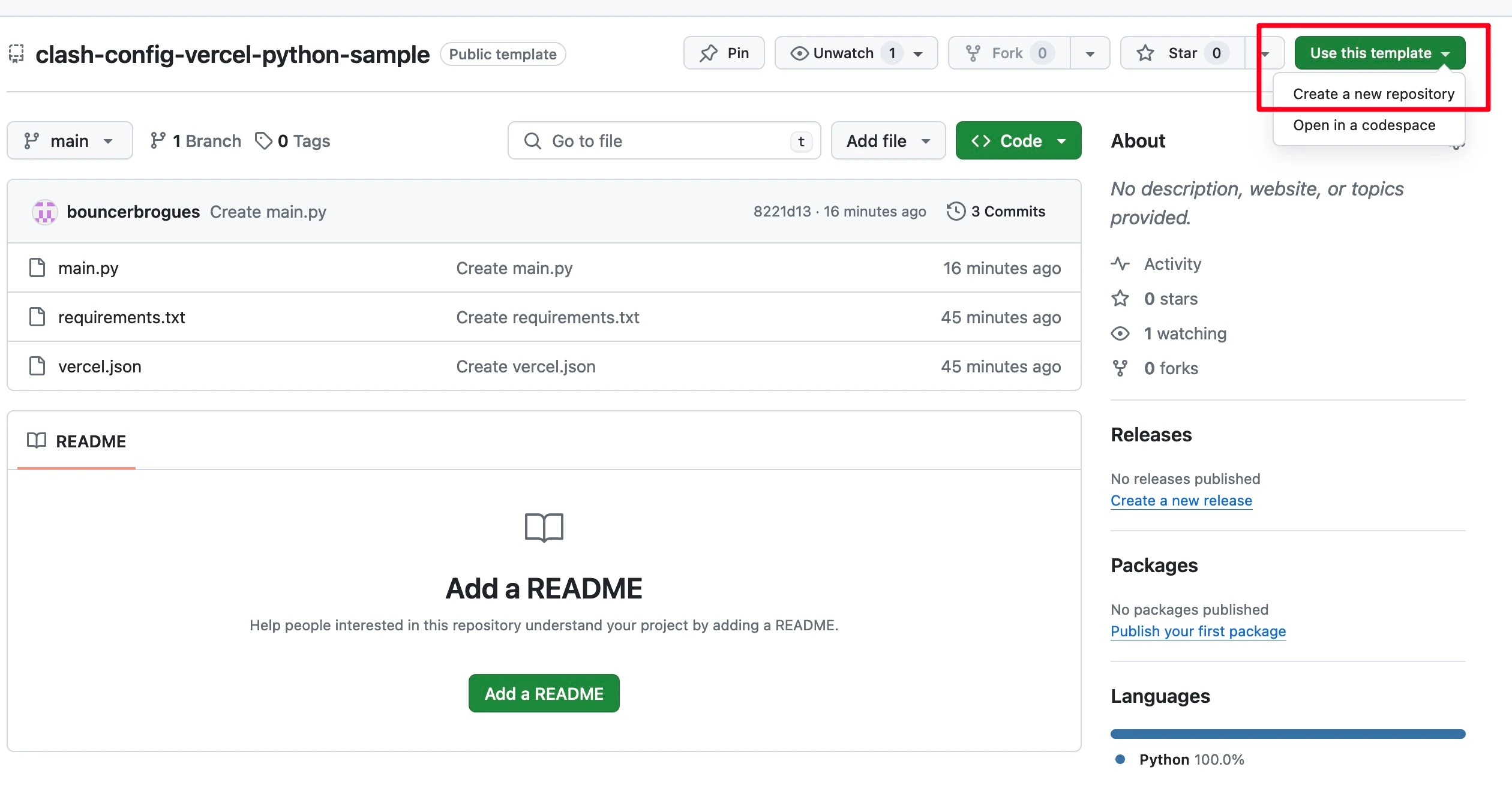The height and width of the screenshot is (788, 1512).
Task: Open the Unwatch options dropdown arrow
Action: point(918,53)
